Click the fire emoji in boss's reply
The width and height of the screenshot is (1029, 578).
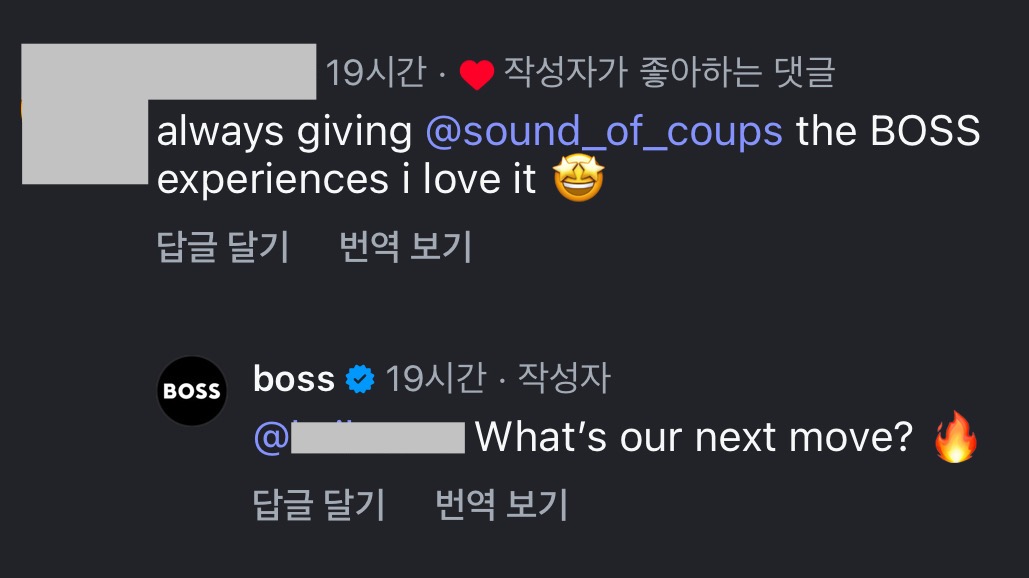(955, 439)
